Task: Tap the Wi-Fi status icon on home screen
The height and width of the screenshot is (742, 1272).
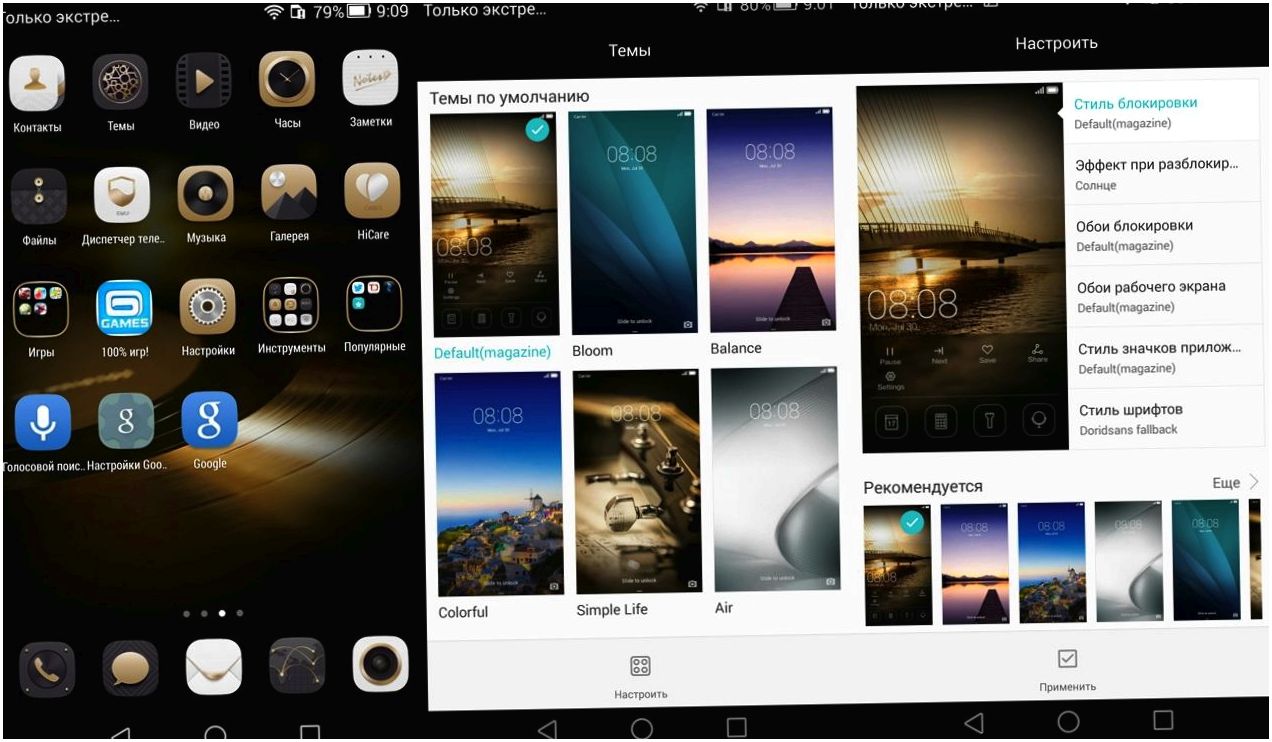Action: (x=273, y=12)
